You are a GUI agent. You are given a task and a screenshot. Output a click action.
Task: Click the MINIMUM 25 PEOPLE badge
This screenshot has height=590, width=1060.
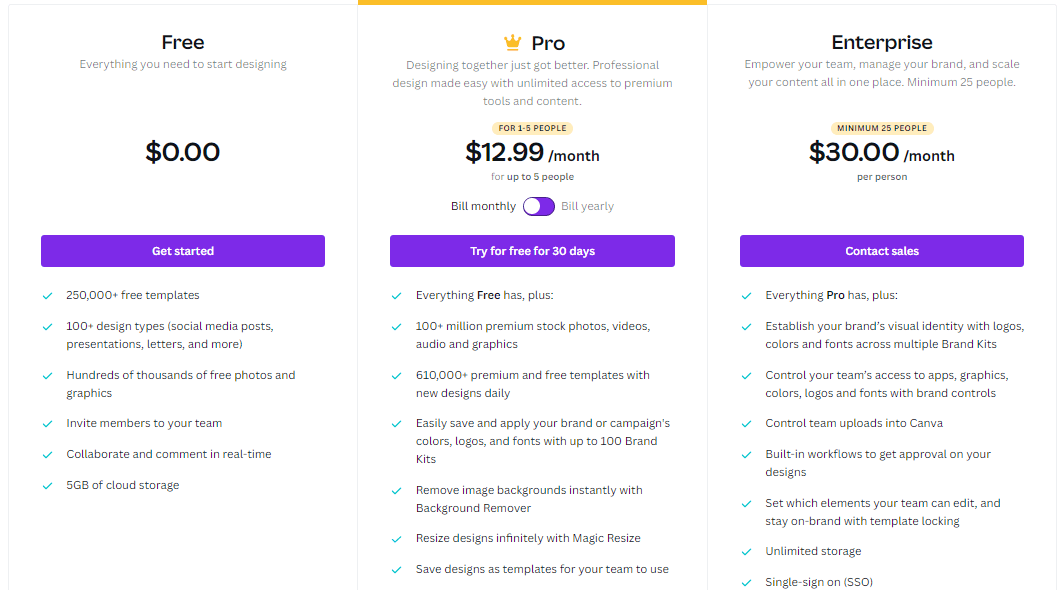(x=882, y=128)
